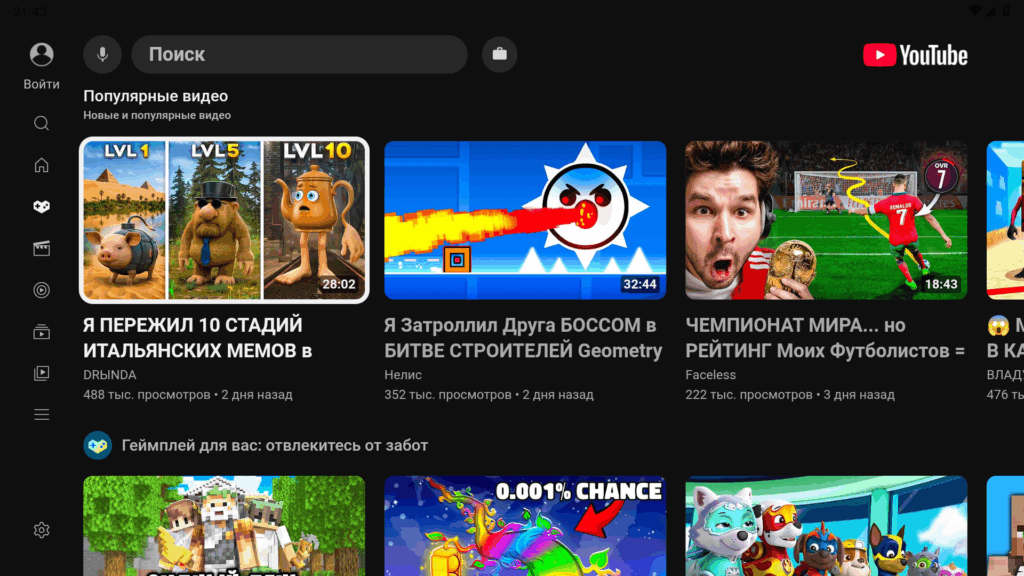Click the 32:44 duration badge
Viewport: 1024px width, 576px height.
(639, 284)
